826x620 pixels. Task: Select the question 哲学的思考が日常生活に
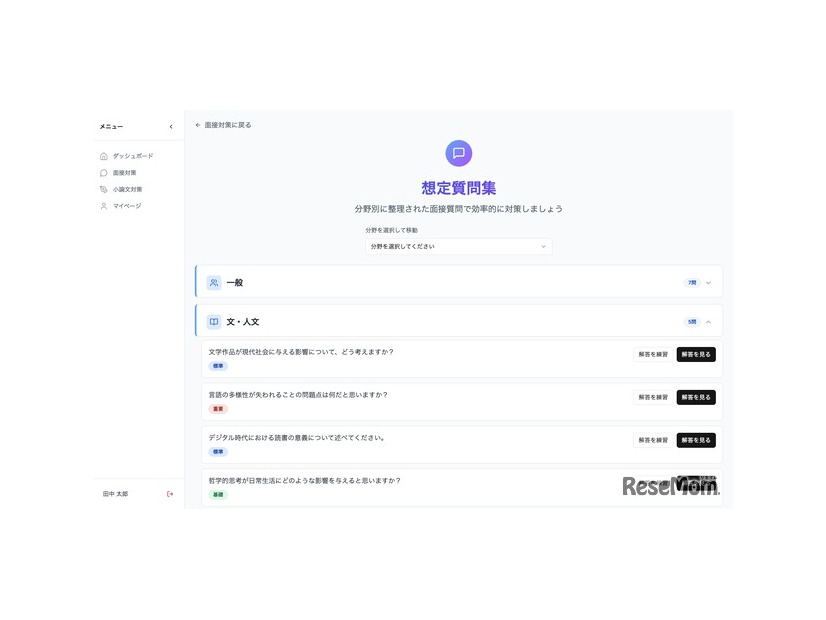[304, 480]
